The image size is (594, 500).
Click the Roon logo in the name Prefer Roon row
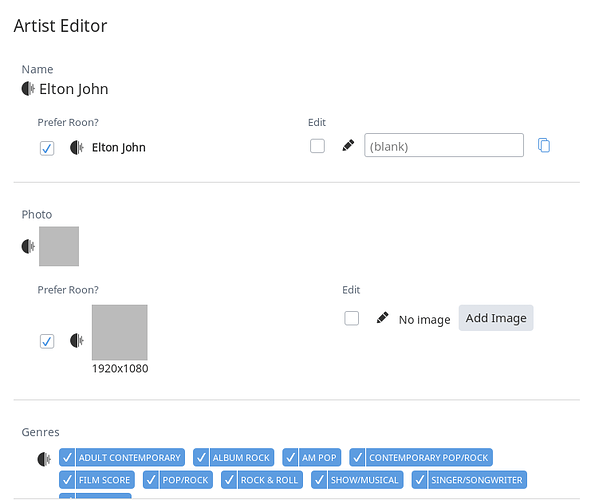[x=77, y=147]
